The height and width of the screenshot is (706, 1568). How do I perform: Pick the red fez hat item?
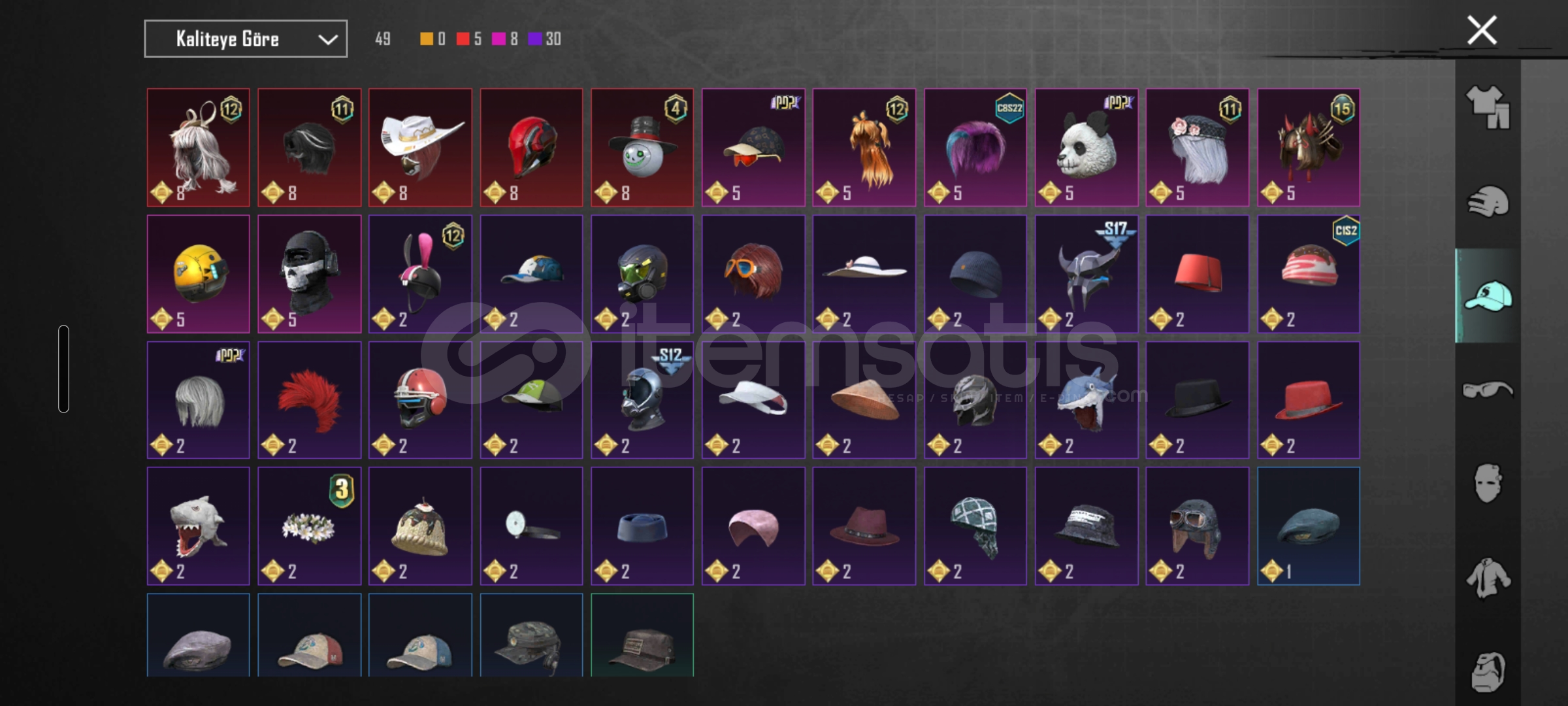click(1198, 274)
